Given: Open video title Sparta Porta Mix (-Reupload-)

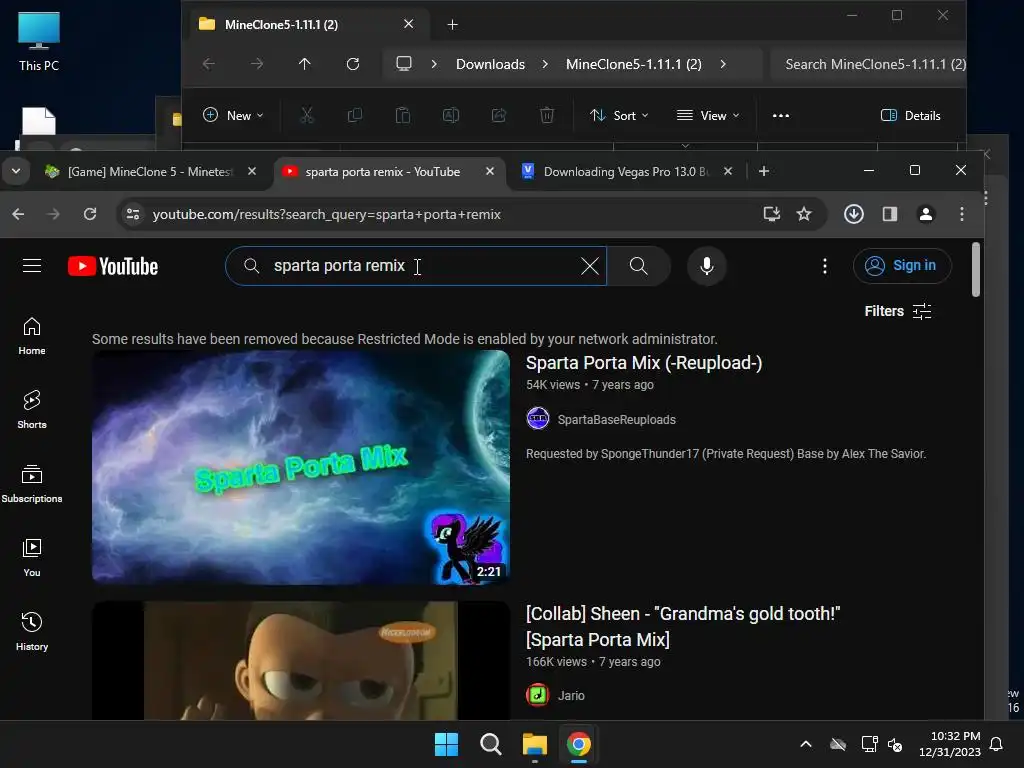Looking at the screenshot, I should 644,363.
